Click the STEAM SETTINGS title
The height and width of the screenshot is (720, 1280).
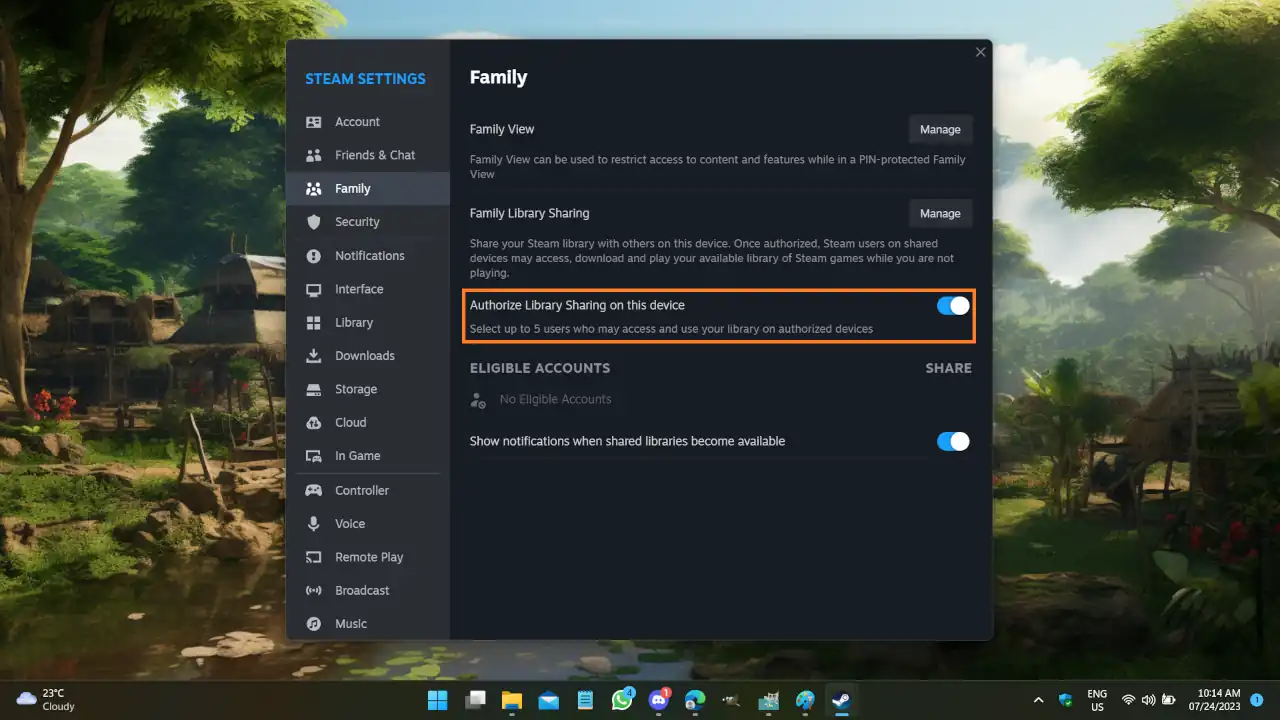point(365,79)
